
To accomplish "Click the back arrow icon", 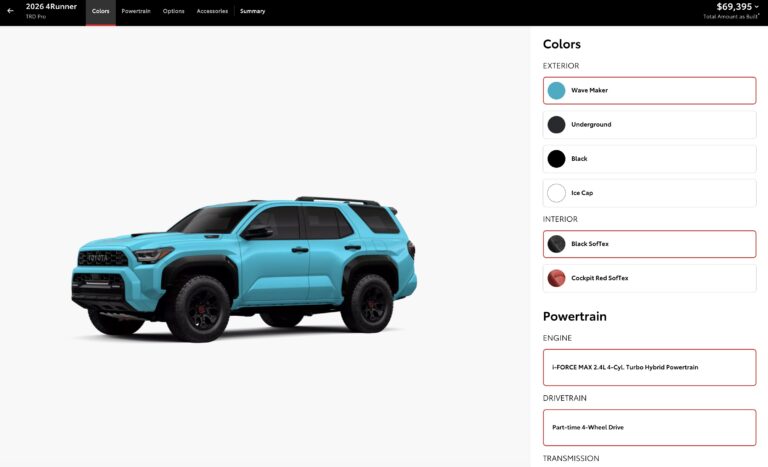I will click(10, 11).
